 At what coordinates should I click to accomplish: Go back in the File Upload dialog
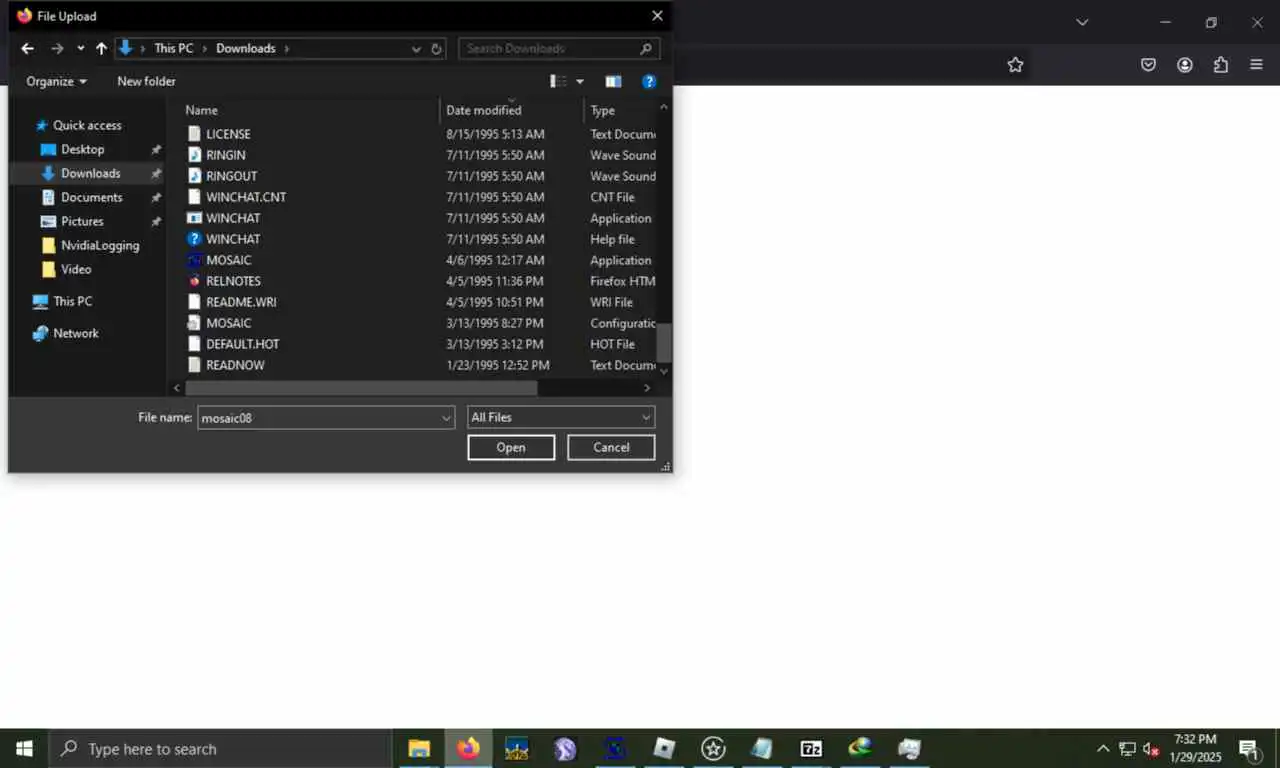[x=27, y=48]
